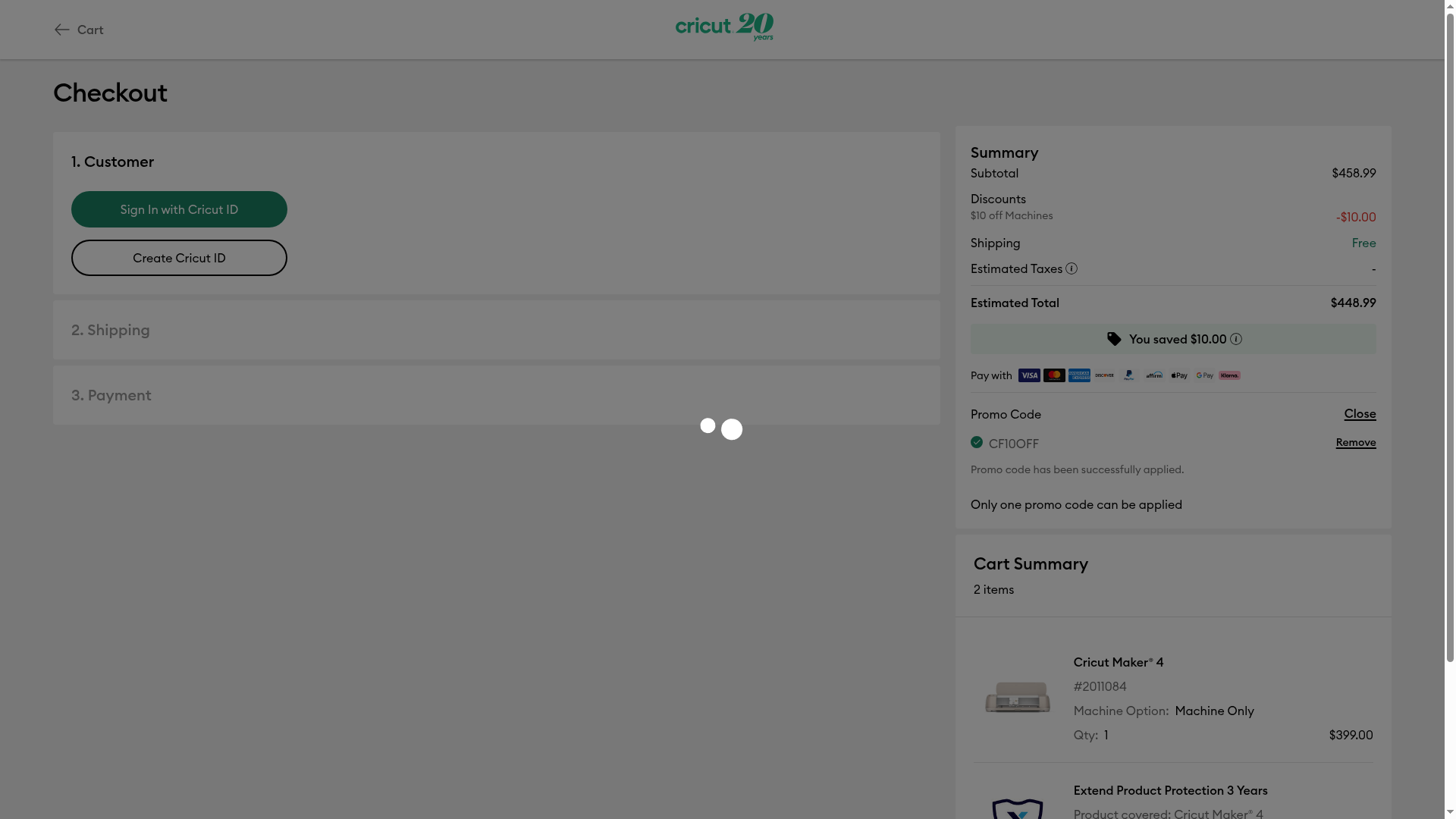Expand the 3. Payment step
Image resolution: width=1456 pixels, height=819 pixels.
tap(497, 395)
